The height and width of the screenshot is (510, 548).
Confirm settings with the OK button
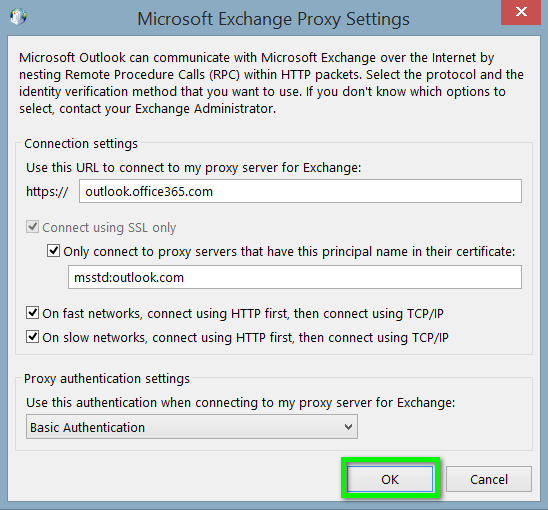390,479
